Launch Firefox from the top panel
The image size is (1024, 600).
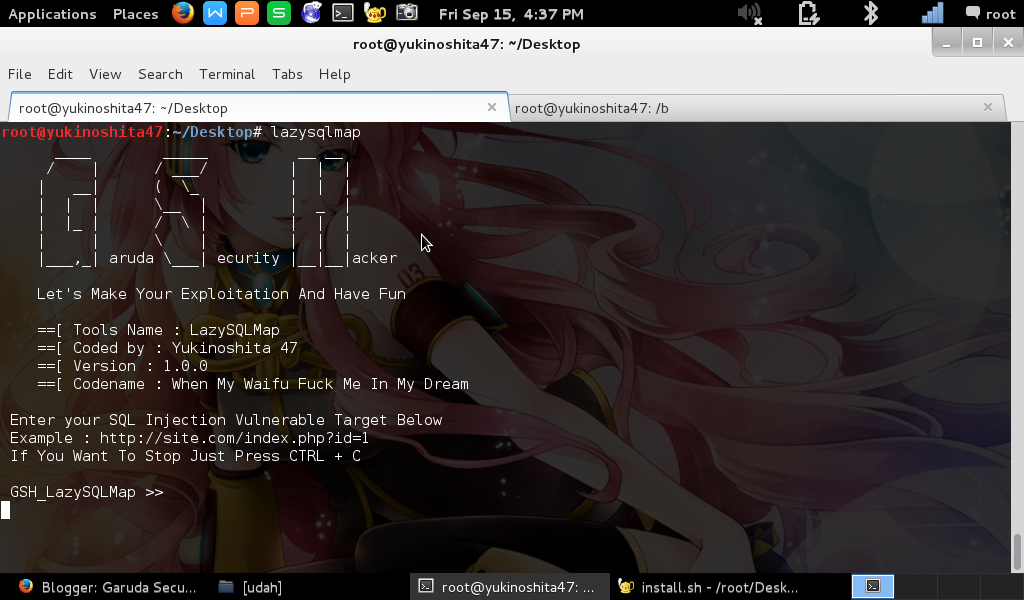click(183, 13)
